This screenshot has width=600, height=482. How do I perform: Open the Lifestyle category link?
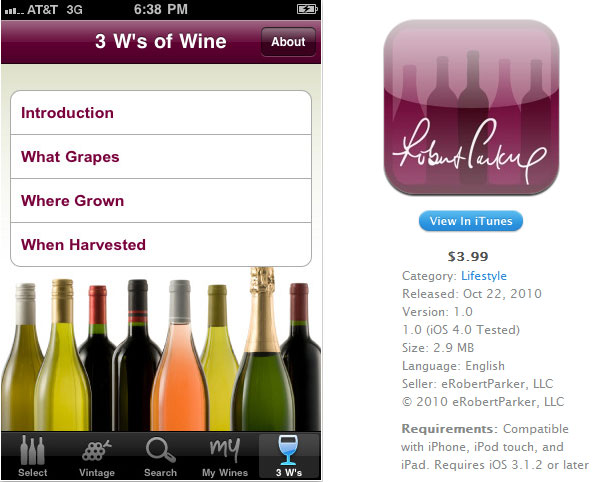[484, 276]
